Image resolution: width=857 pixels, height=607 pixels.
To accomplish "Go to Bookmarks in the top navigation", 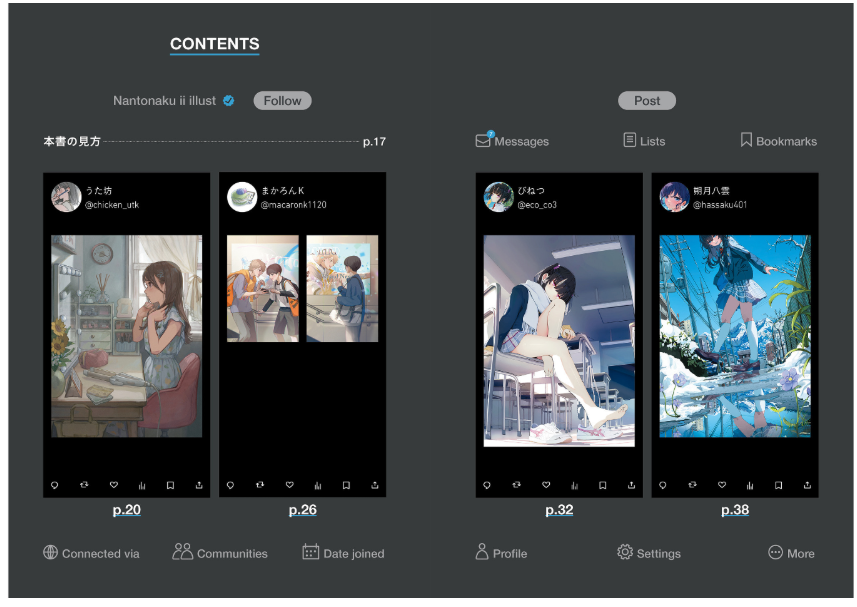I will [x=778, y=141].
